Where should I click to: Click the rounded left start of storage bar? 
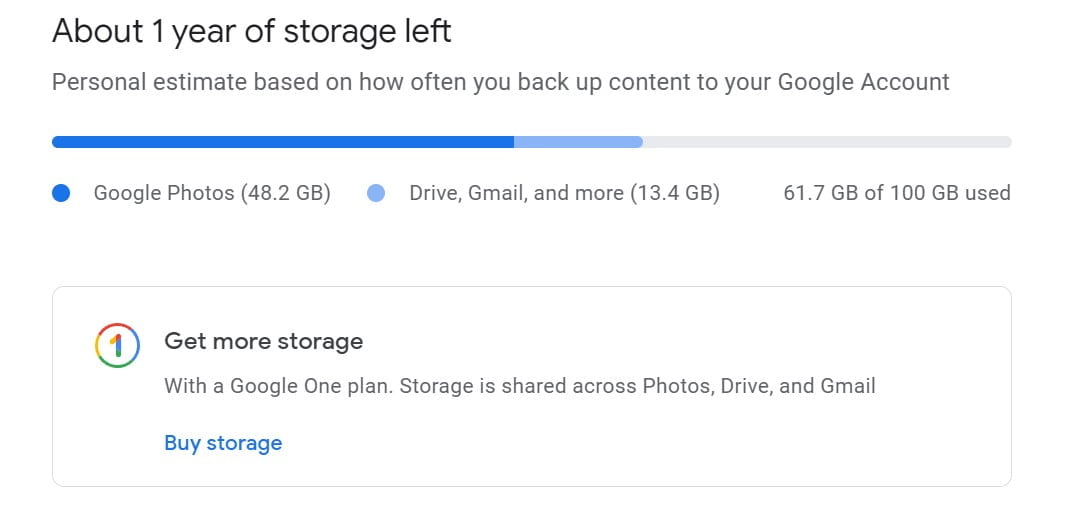click(x=56, y=142)
